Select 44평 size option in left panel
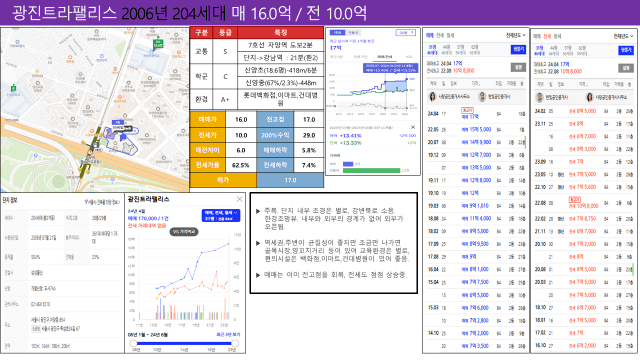Screen dimensions: 640x360 [447, 50]
